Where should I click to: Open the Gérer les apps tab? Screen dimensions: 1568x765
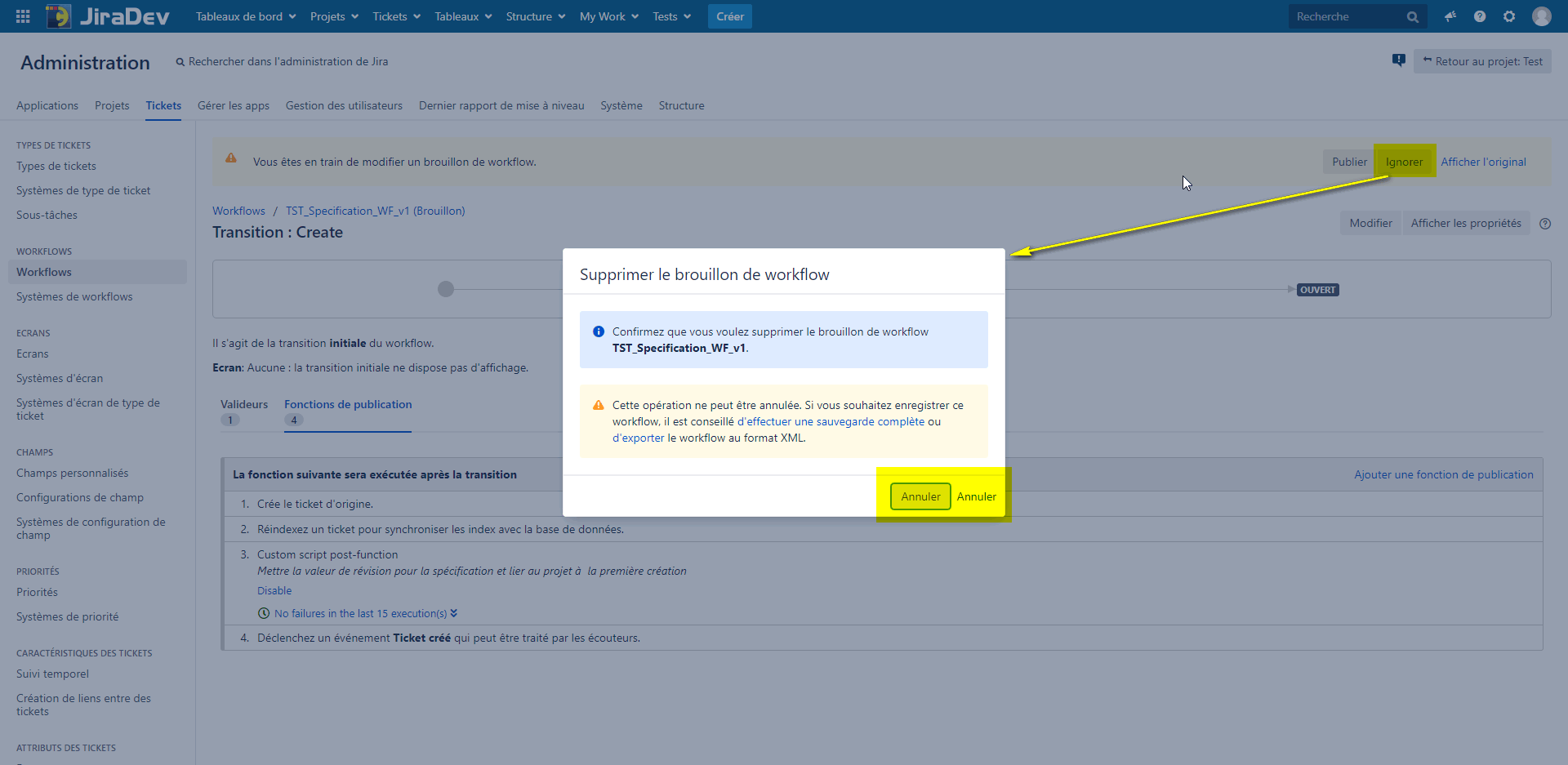tap(234, 105)
